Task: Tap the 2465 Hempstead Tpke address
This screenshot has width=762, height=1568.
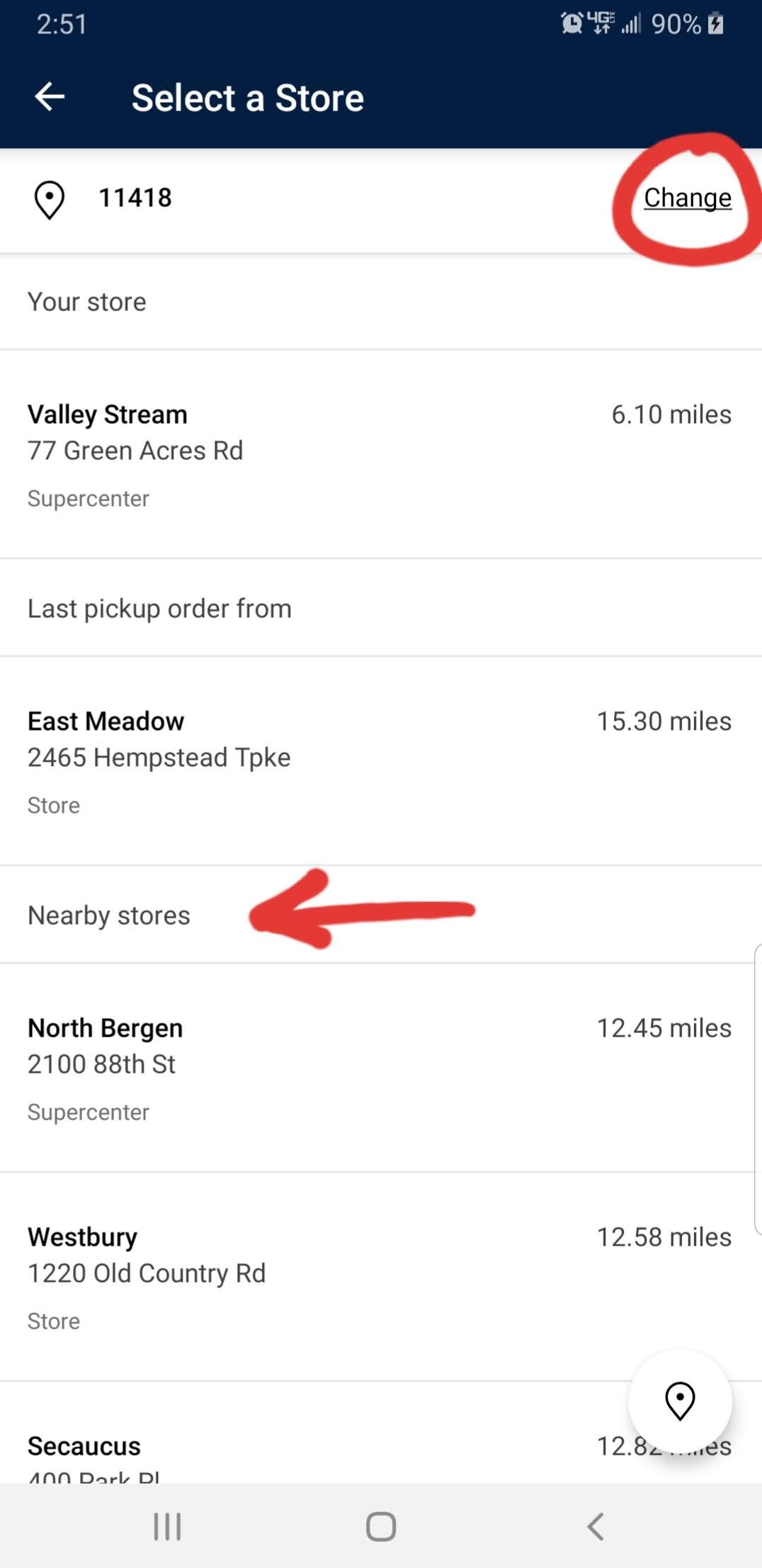Action: coord(159,757)
